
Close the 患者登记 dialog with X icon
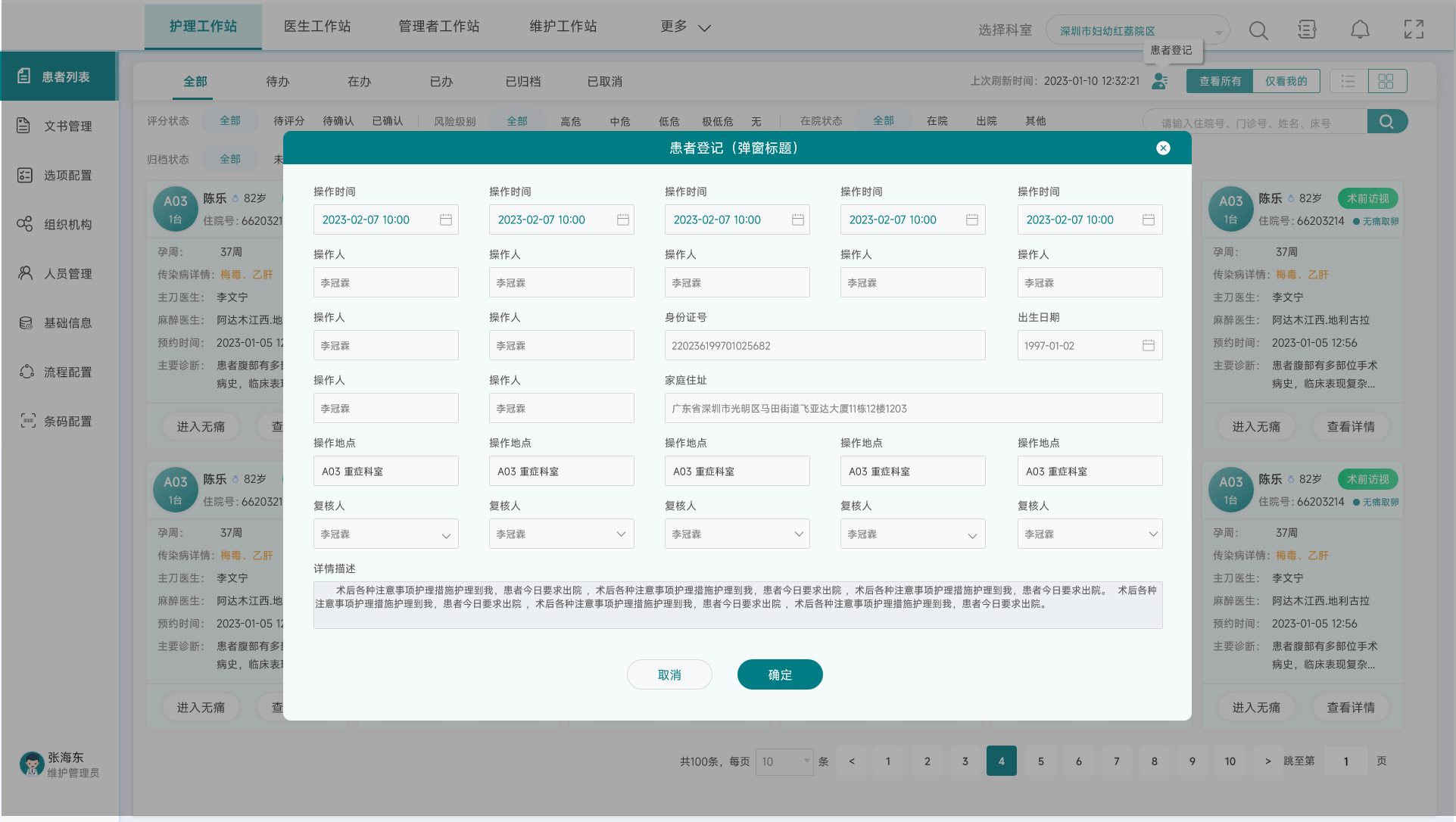tap(1163, 148)
